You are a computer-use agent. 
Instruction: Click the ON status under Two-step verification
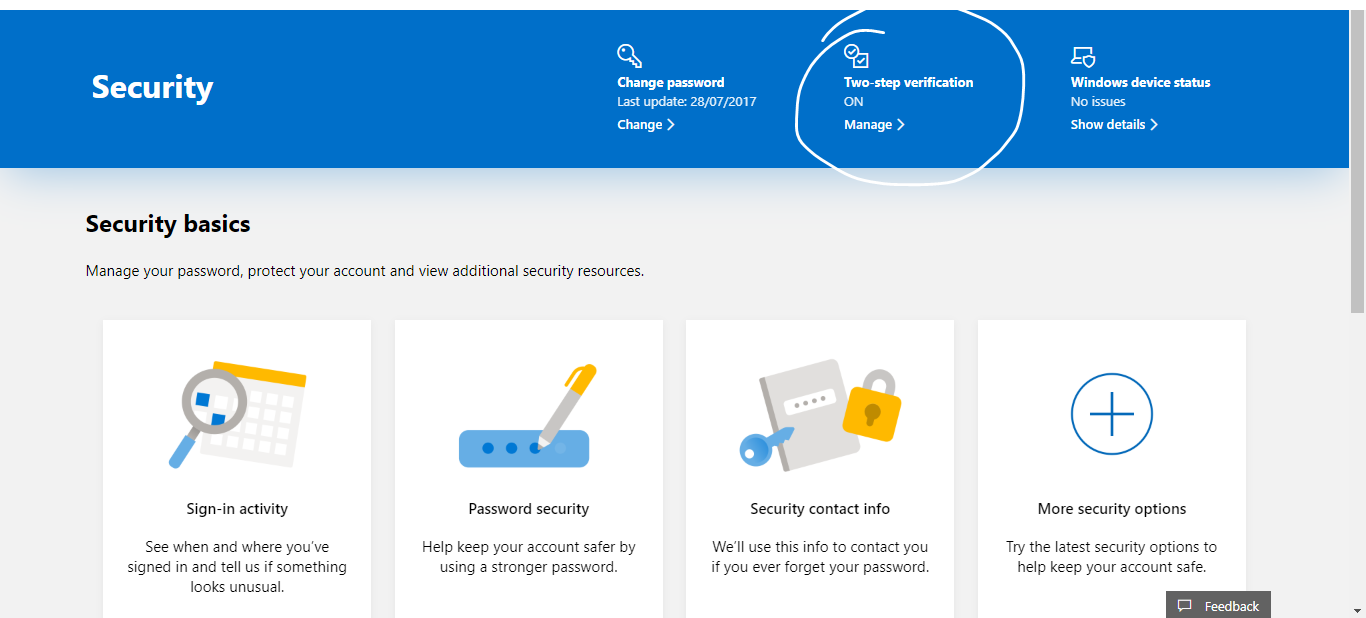pyautogui.click(x=853, y=102)
